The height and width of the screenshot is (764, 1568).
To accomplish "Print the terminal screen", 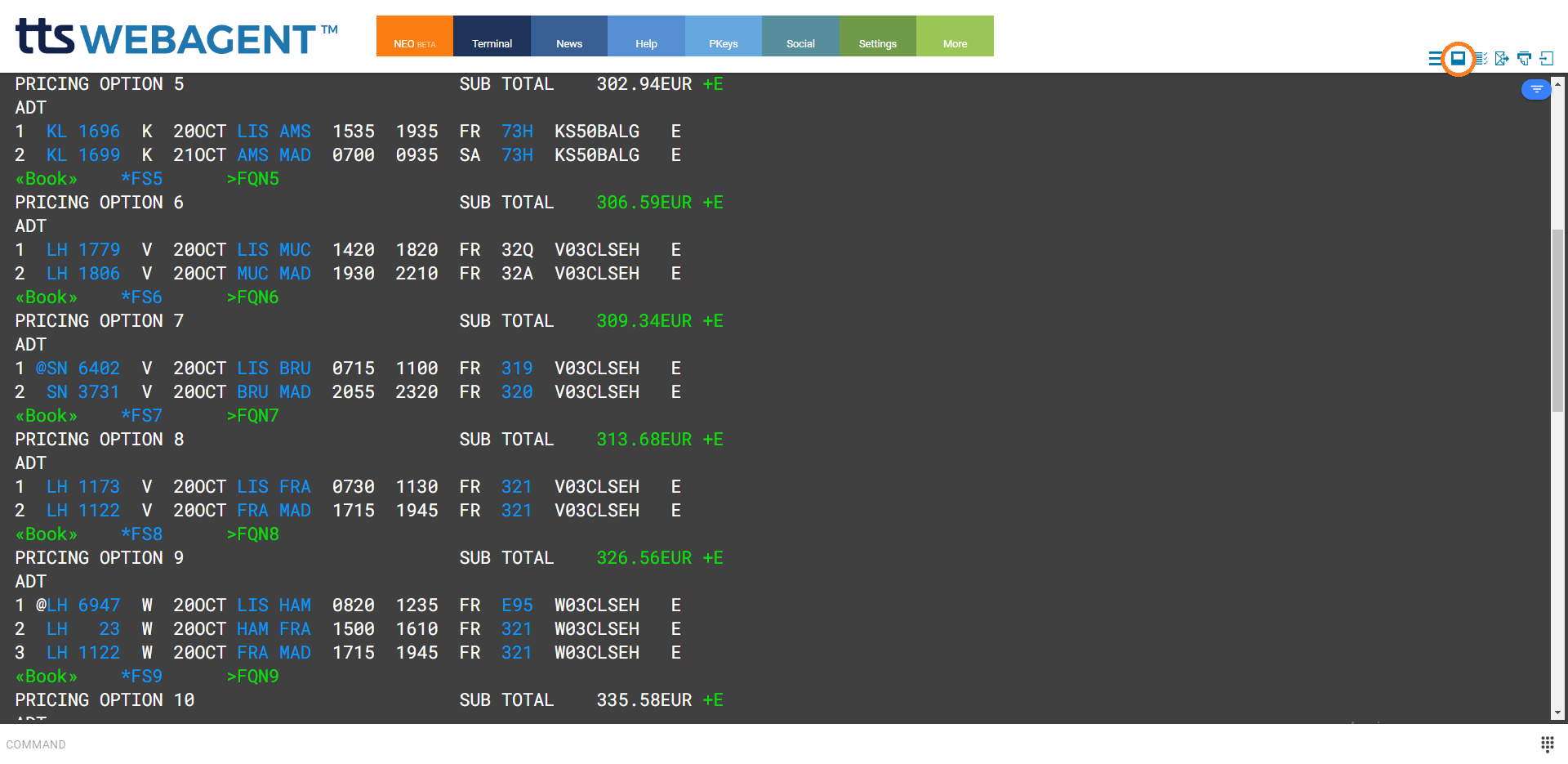I will click(x=1524, y=58).
